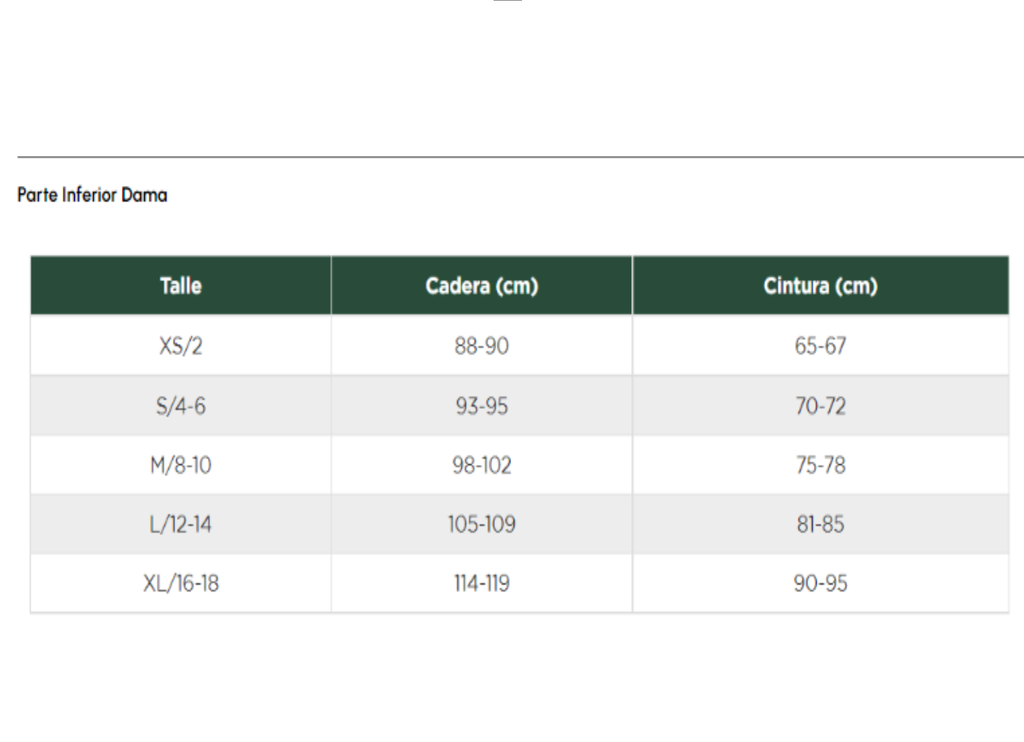Click the 75-78 waist measurement cell
Screen dimensions: 1024x742
[820, 465]
